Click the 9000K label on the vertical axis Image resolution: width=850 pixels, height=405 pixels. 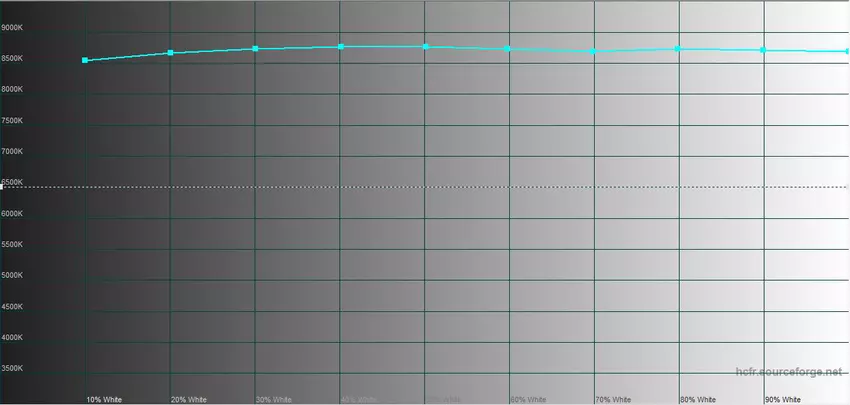pyautogui.click(x=13, y=28)
